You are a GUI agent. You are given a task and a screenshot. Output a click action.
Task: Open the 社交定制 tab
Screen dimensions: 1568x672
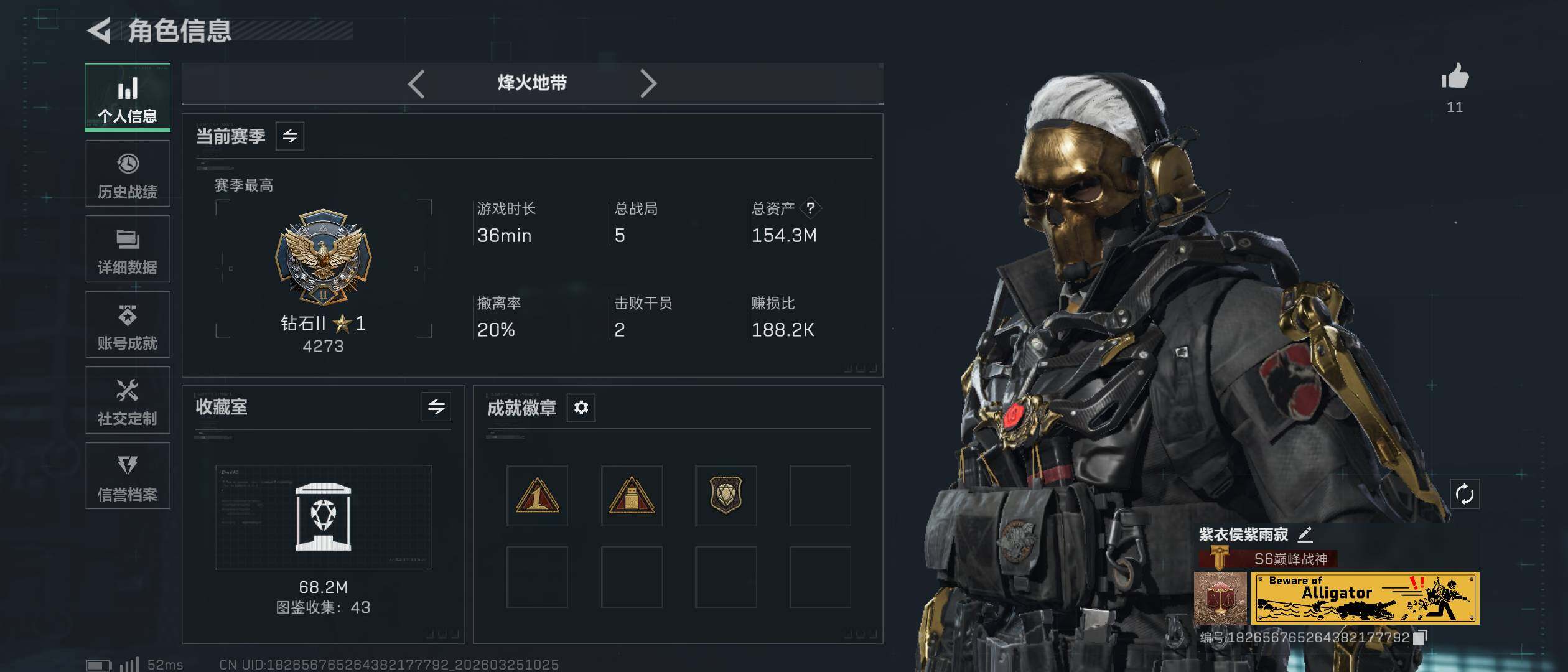(x=128, y=400)
